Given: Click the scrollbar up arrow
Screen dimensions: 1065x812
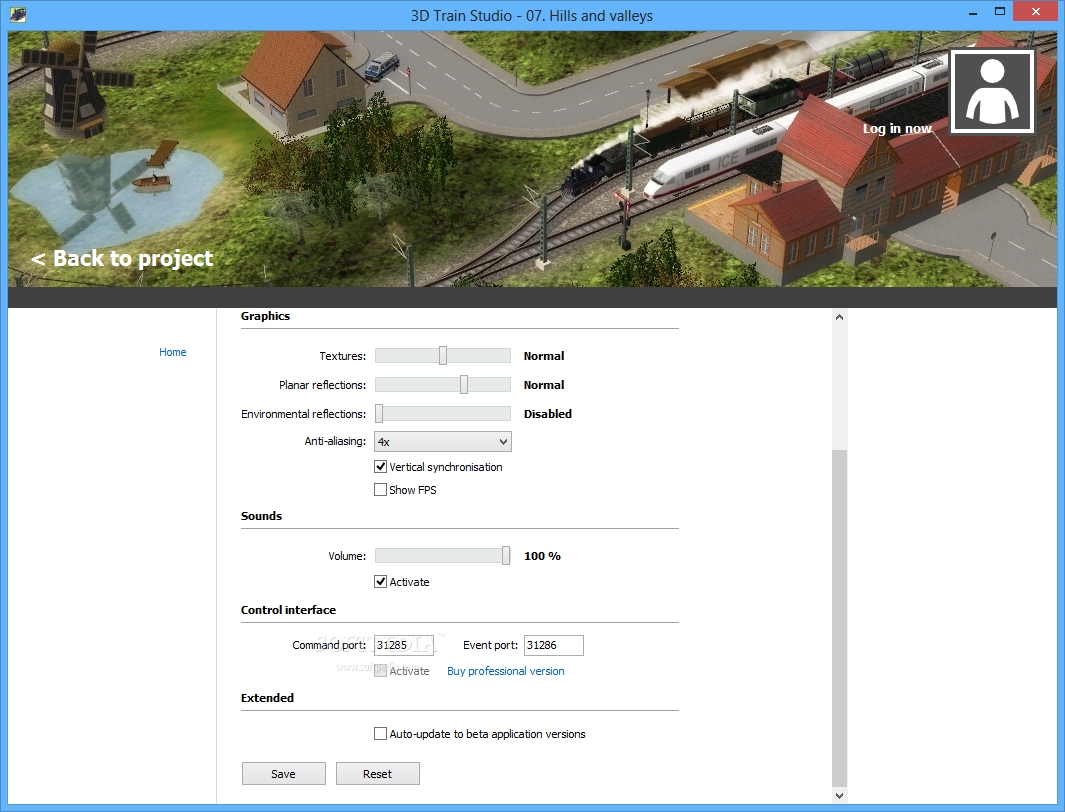Looking at the screenshot, I should pyautogui.click(x=840, y=317).
